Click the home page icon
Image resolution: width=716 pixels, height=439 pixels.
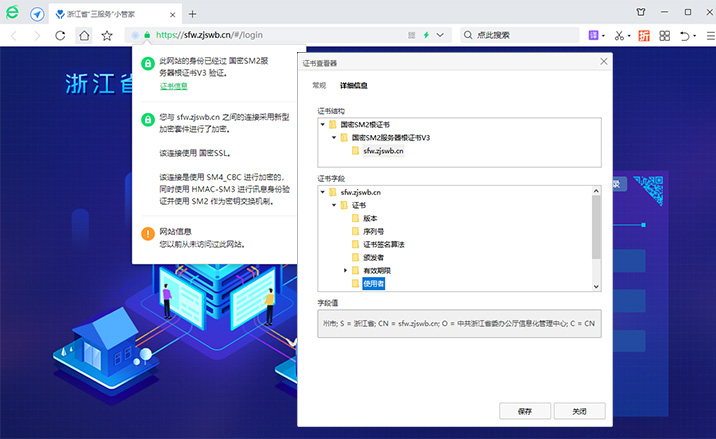pos(84,35)
